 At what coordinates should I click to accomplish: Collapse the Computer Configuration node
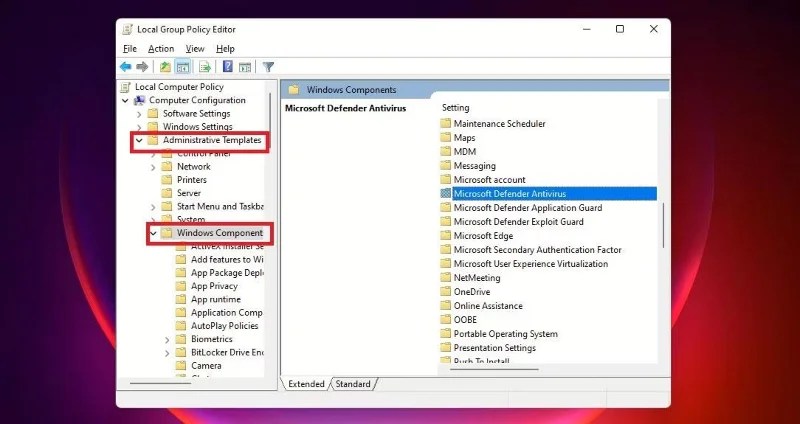125,101
